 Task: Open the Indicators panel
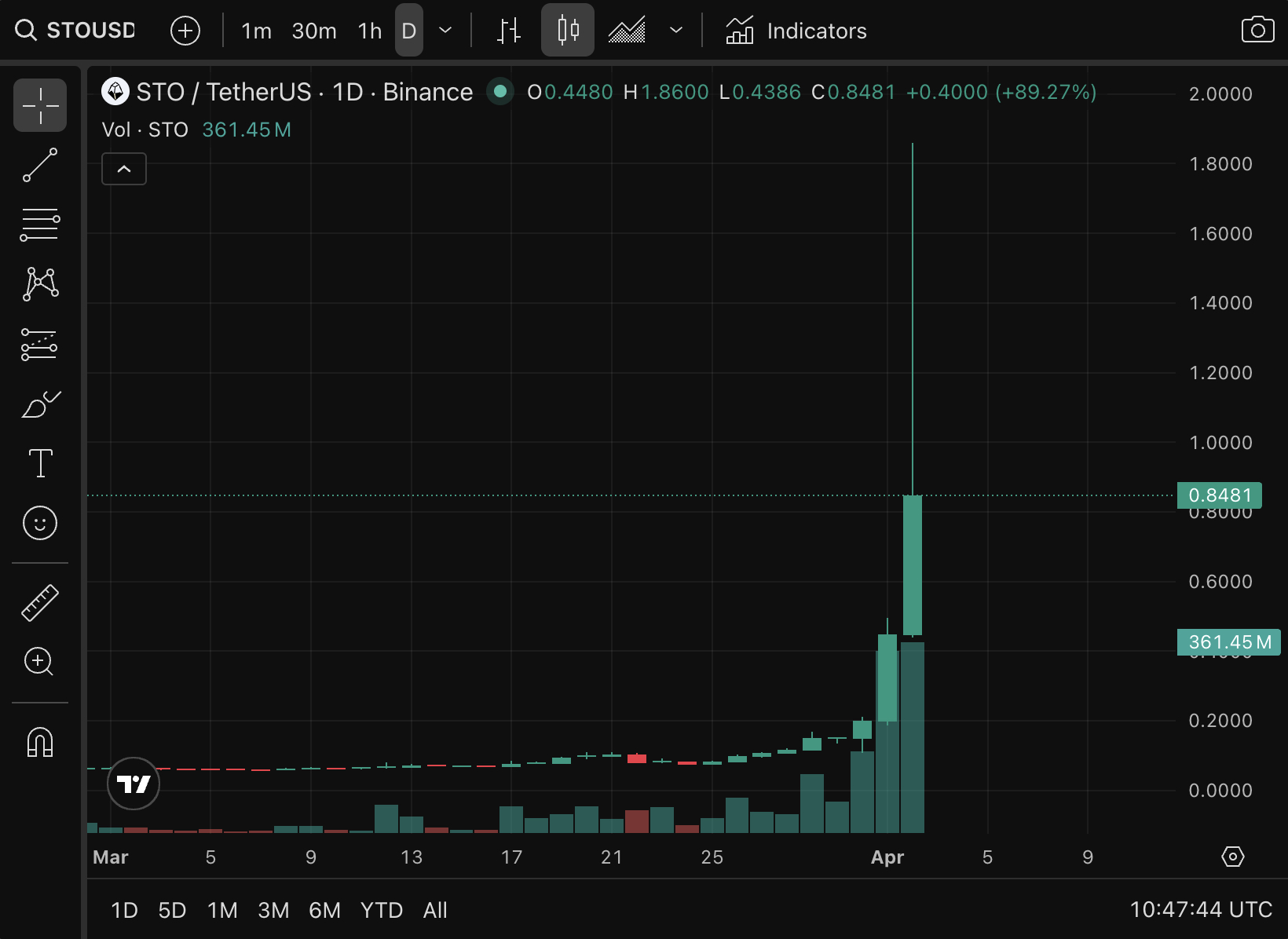click(x=796, y=30)
